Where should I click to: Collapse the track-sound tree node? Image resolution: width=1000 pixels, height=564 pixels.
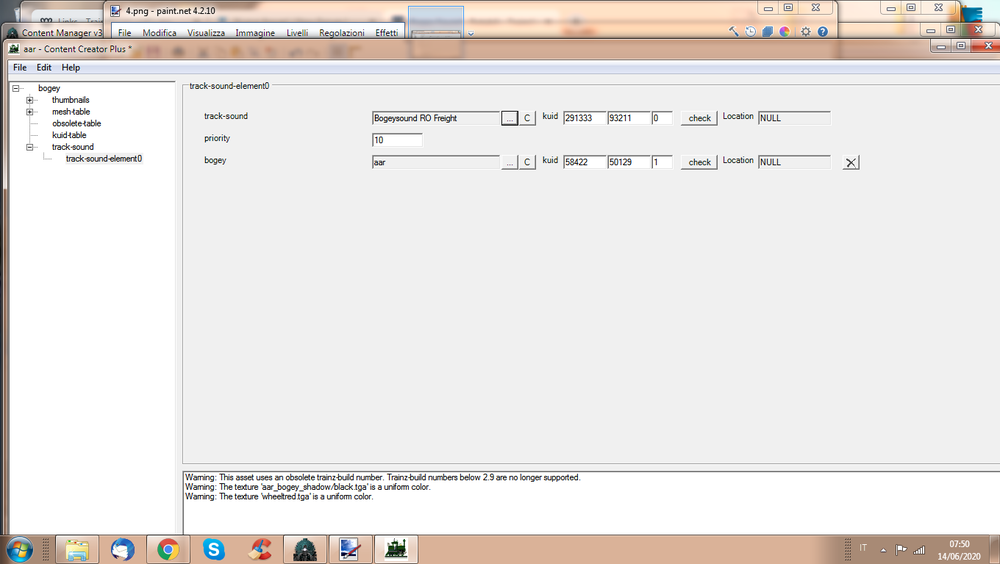tap(29, 147)
